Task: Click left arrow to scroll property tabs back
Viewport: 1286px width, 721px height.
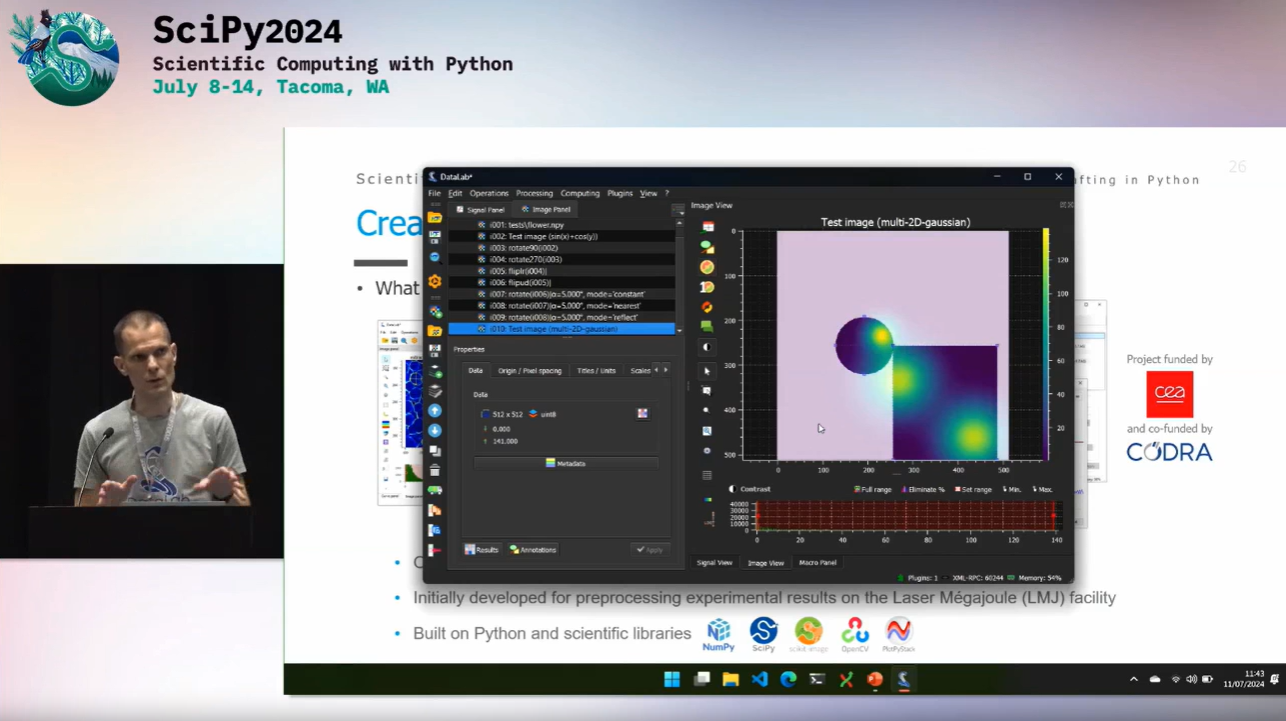Action: click(656, 369)
